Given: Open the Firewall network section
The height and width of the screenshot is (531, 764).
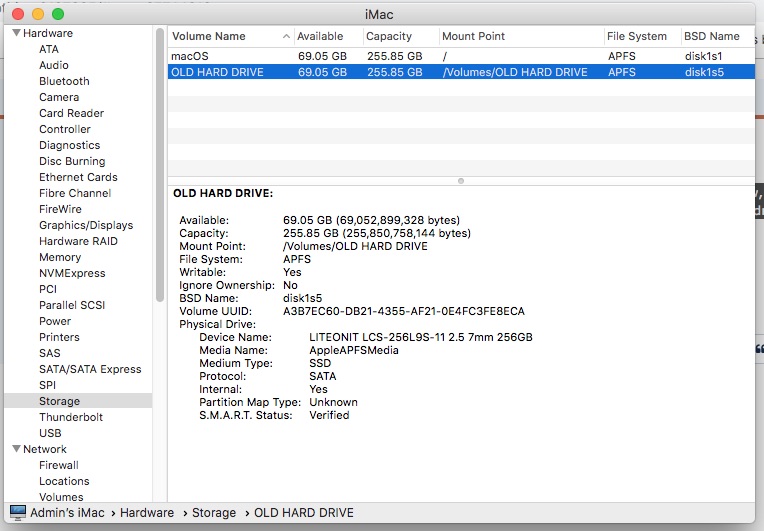Looking at the screenshot, I should pos(59,465).
